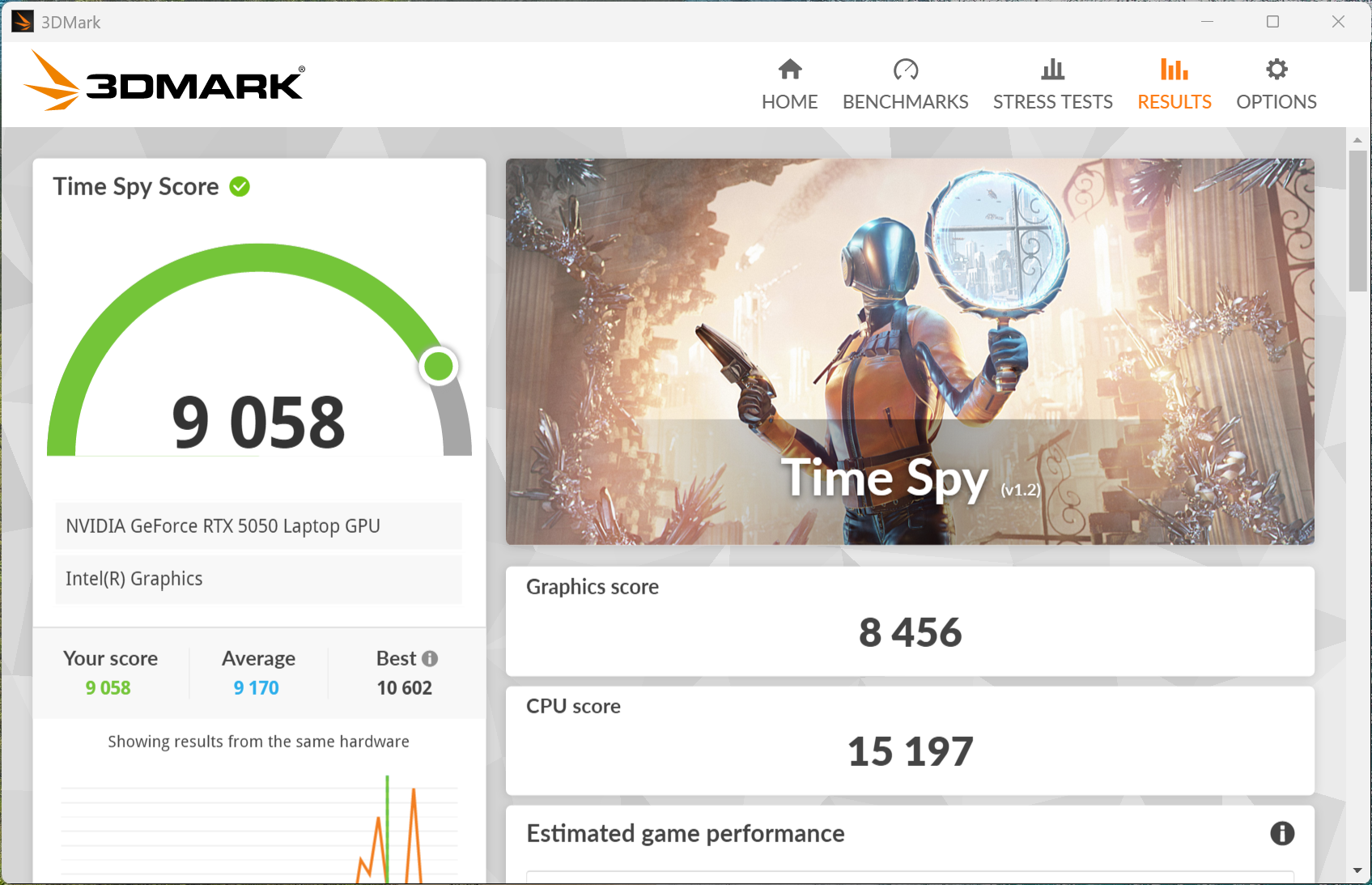Screen dimensions: 1372x885
Task: Open the OPTIONS tab label
Action: pos(1276,102)
